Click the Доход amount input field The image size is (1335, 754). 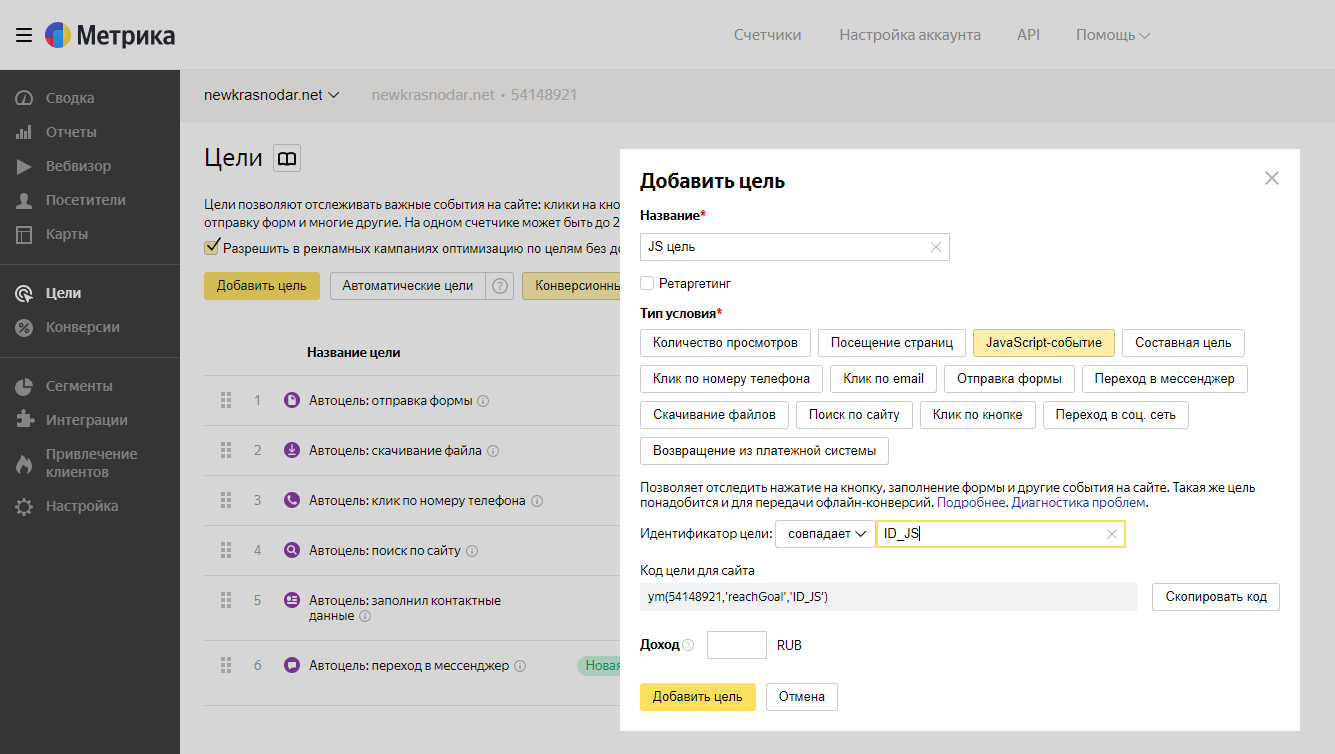pyautogui.click(x=736, y=645)
